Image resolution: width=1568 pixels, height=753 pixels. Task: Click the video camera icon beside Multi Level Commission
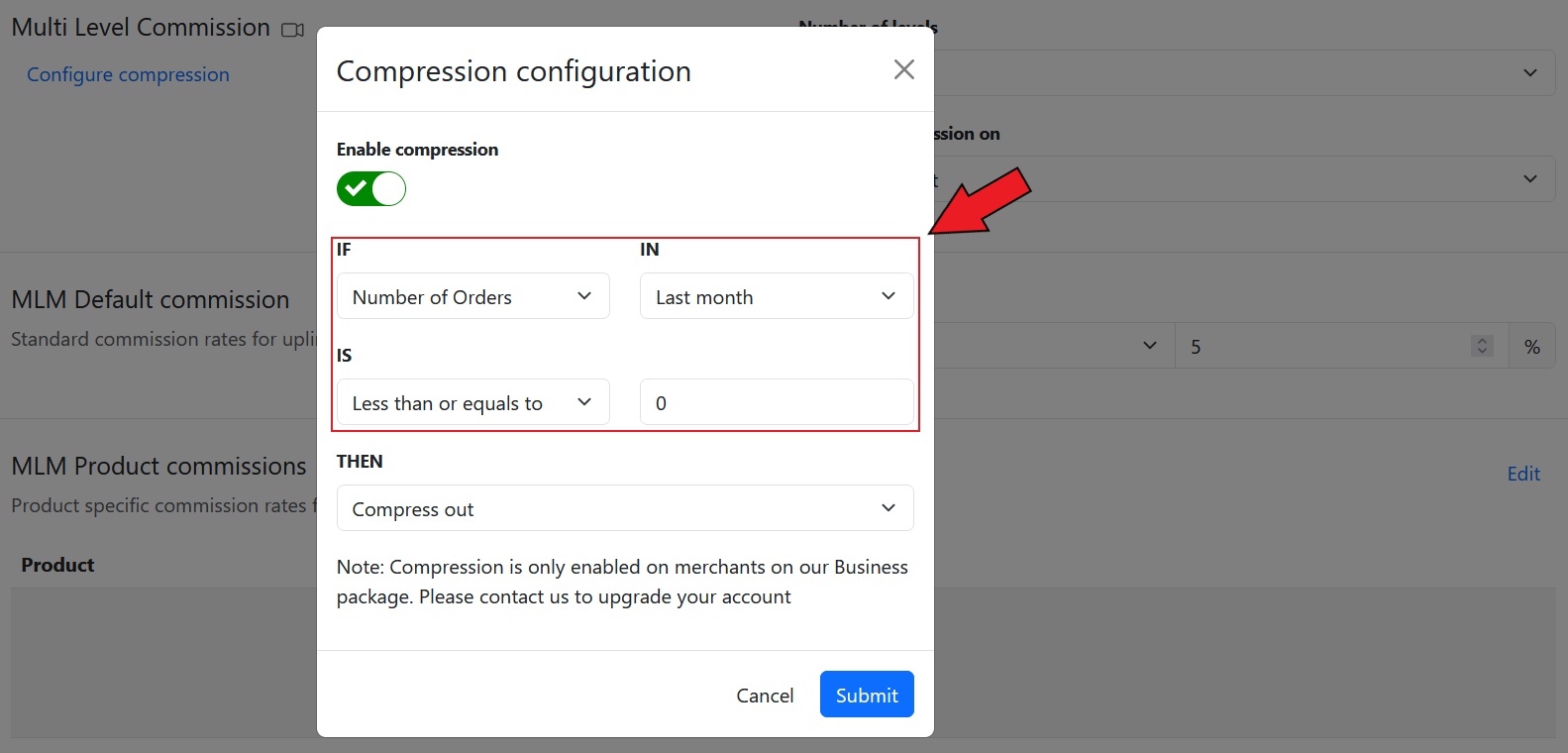(x=292, y=30)
